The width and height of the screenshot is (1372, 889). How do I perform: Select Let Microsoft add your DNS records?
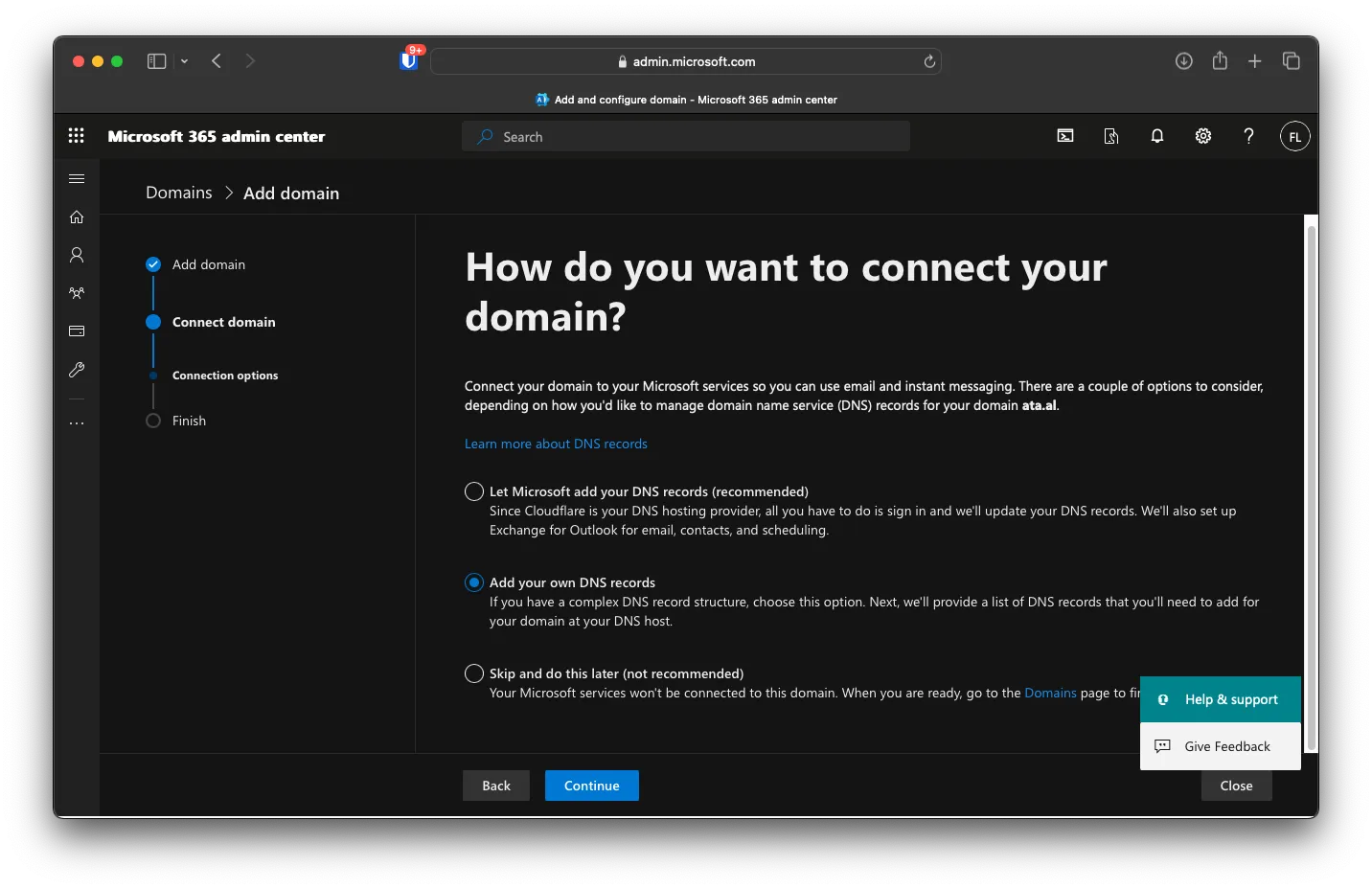click(x=474, y=491)
